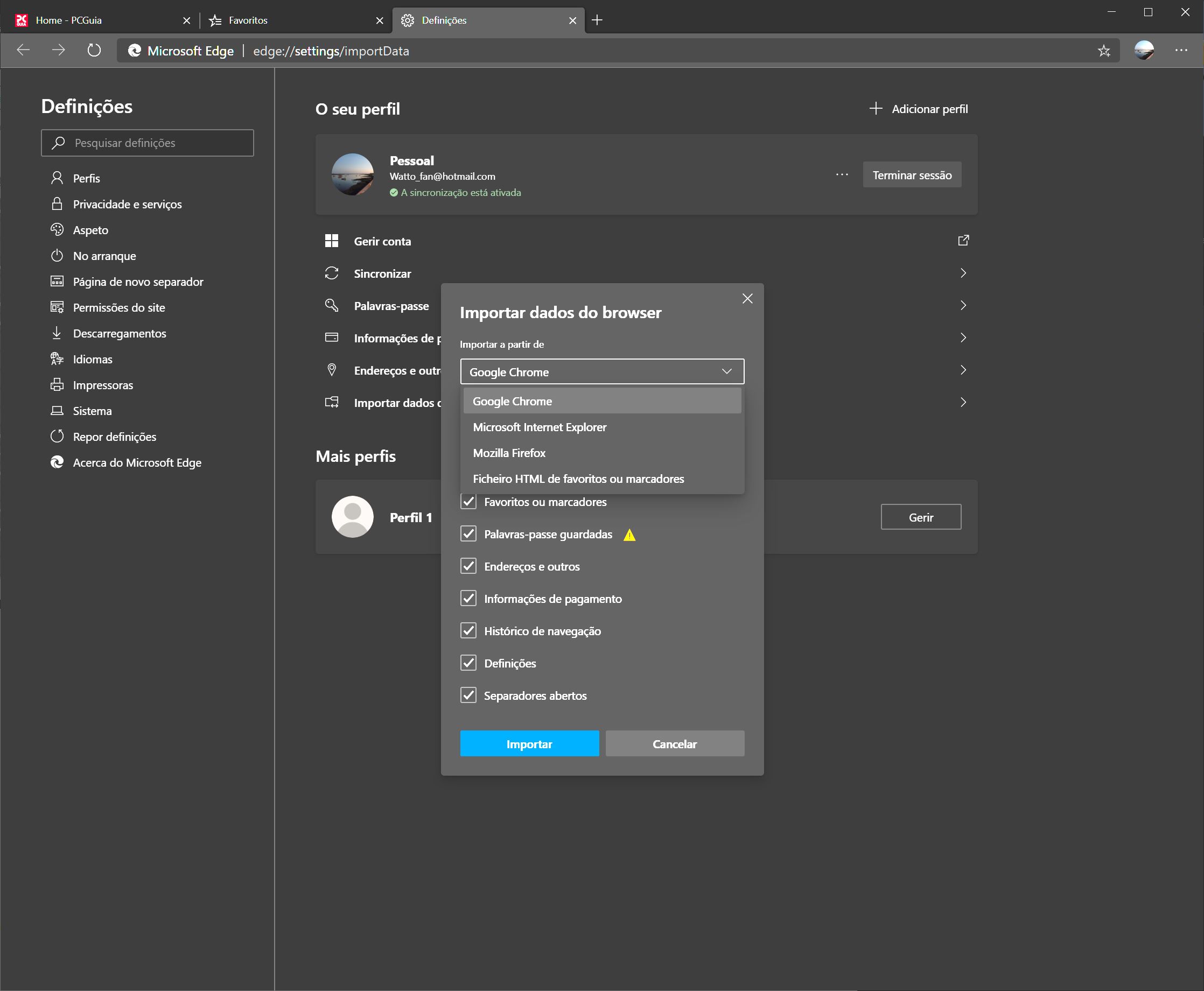Select Mozilla Firefox option

point(601,453)
